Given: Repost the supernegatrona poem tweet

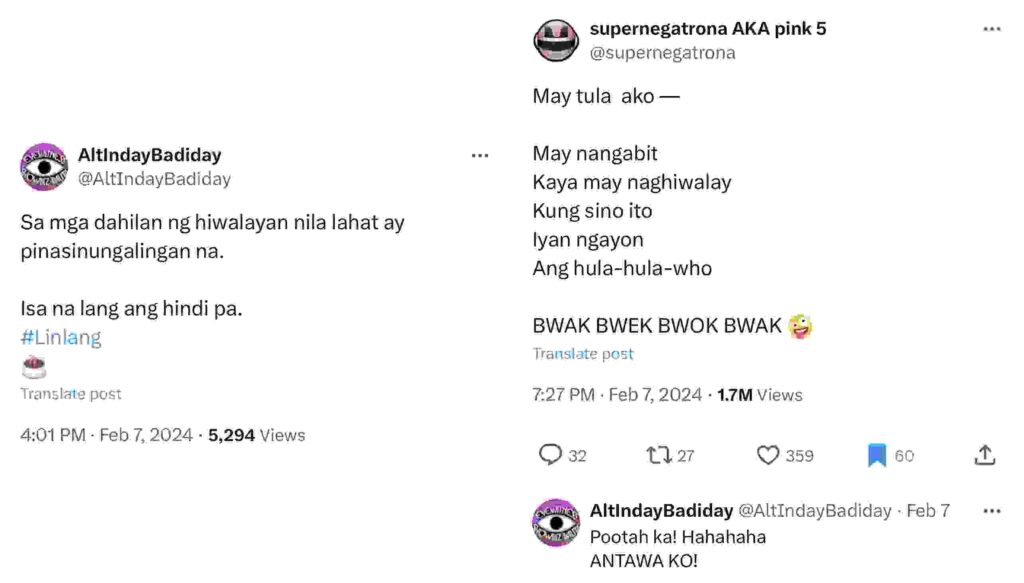Looking at the screenshot, I should coord(657,456).
